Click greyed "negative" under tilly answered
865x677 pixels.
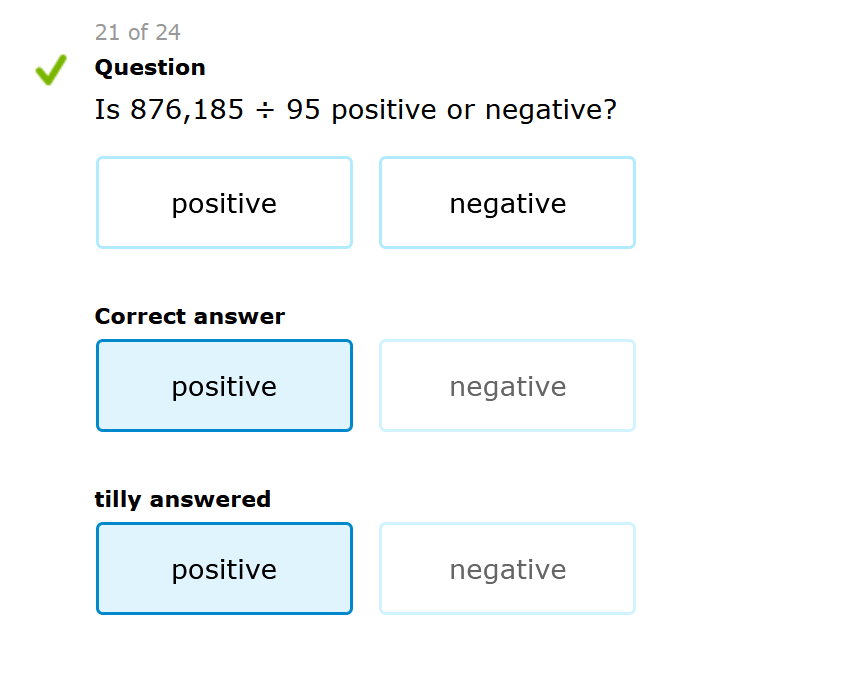(507, 569)
